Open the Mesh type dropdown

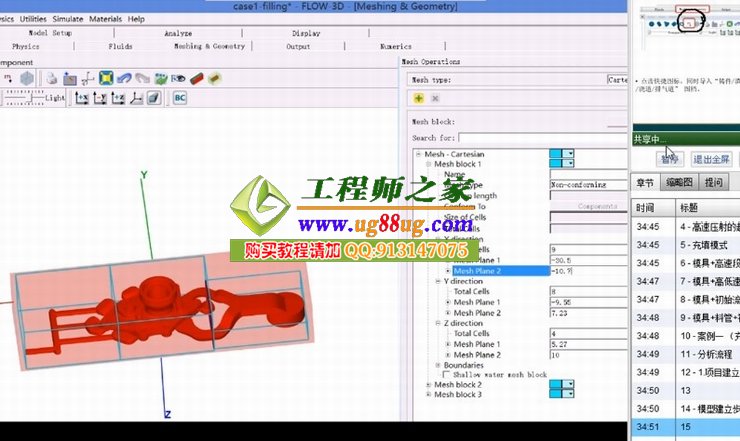617,80
